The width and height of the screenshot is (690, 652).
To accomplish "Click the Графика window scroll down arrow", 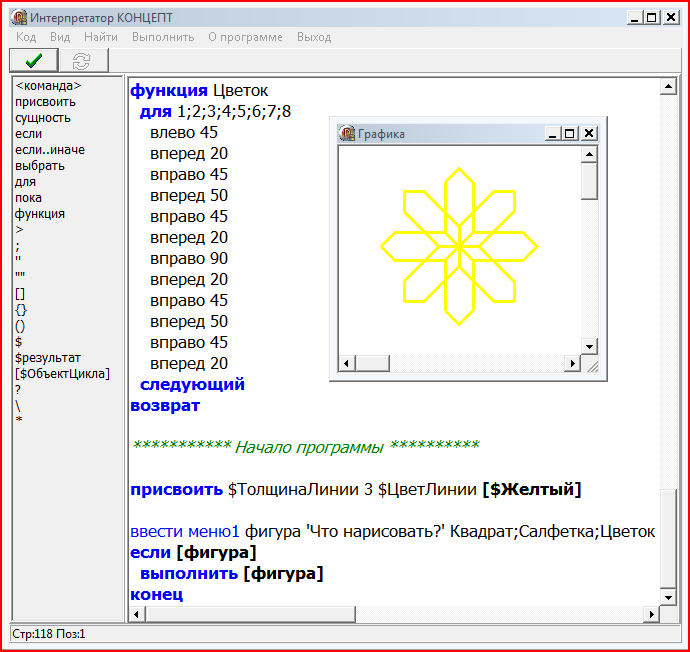I will 590,346.
